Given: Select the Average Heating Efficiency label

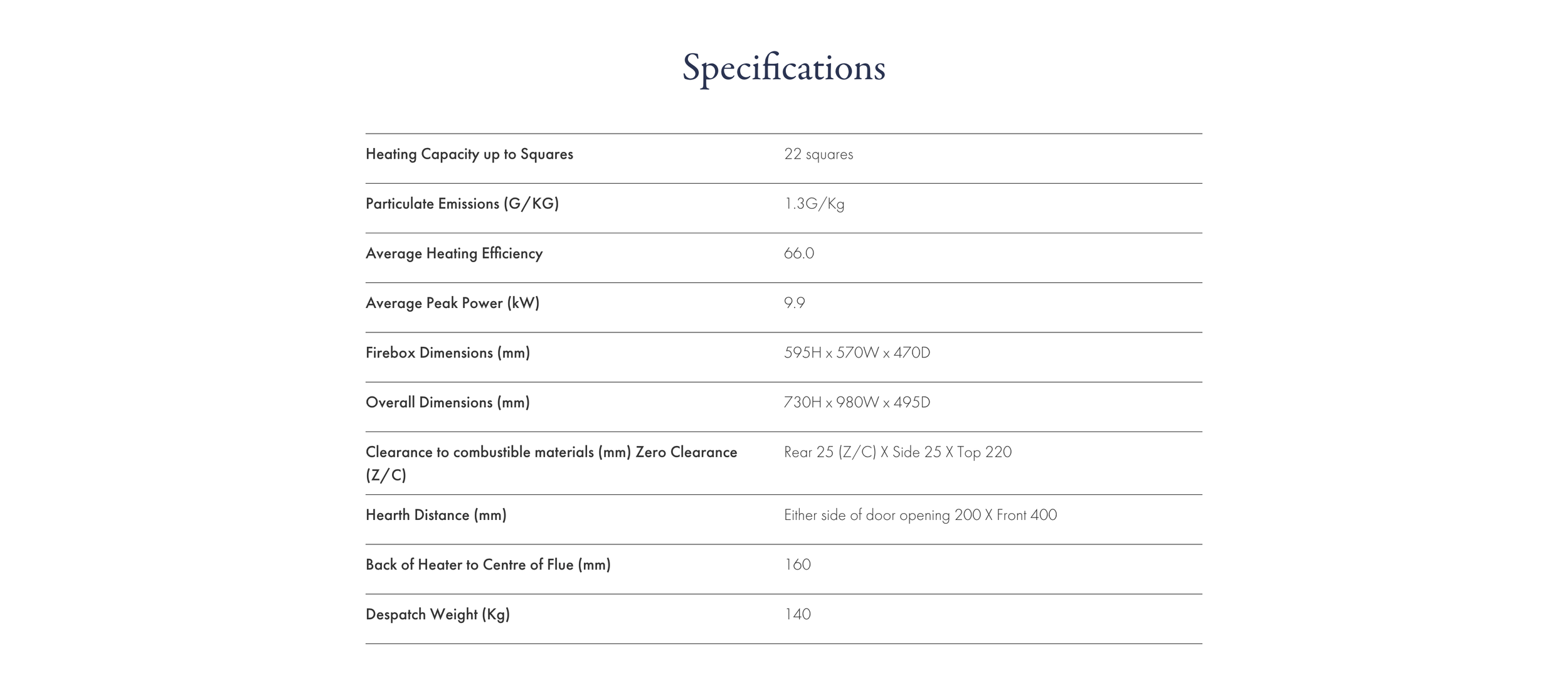Looking at the screenshot, I should (454, 253).
